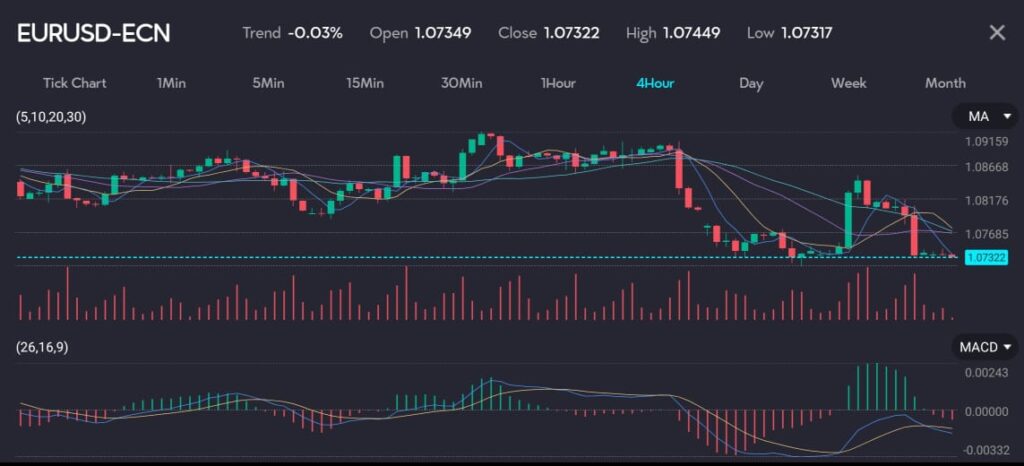Image resolution: width=1024 pixels, height=466 pixels.
Task: Expand the MACD indicator dropdown
Action: click(984, 347)
